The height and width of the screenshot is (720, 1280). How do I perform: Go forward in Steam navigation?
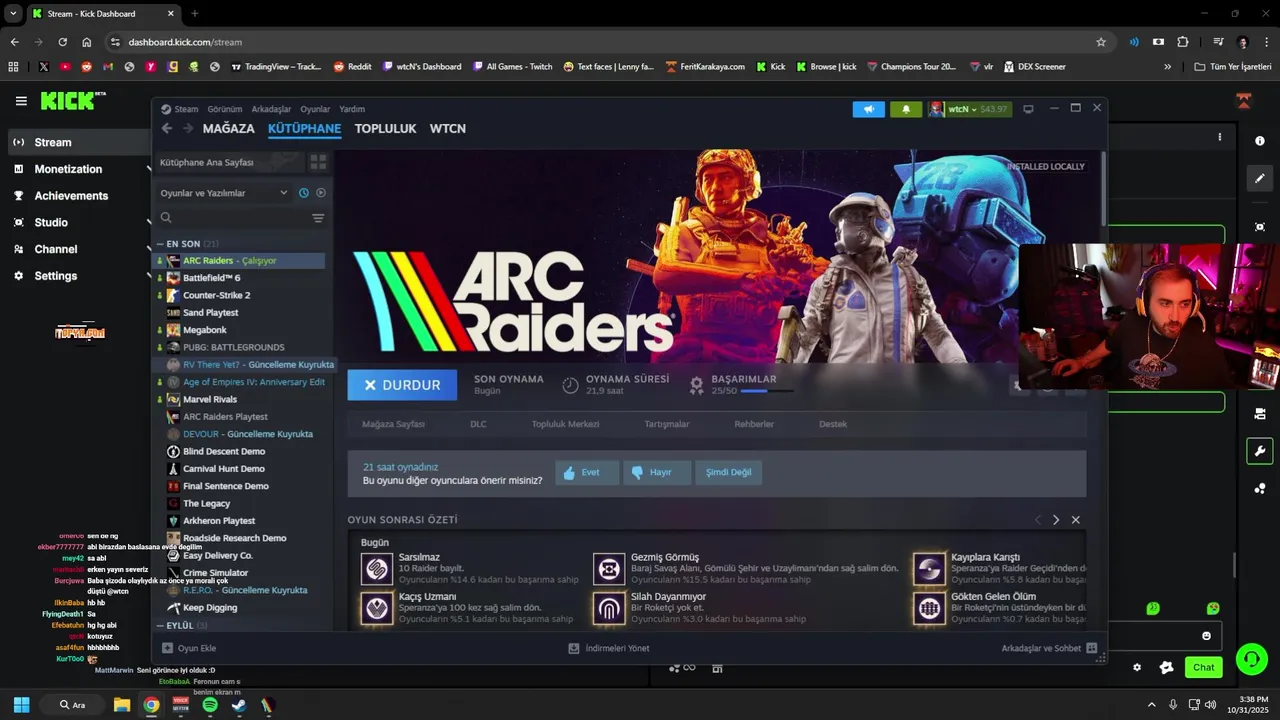tap(187, 128)
